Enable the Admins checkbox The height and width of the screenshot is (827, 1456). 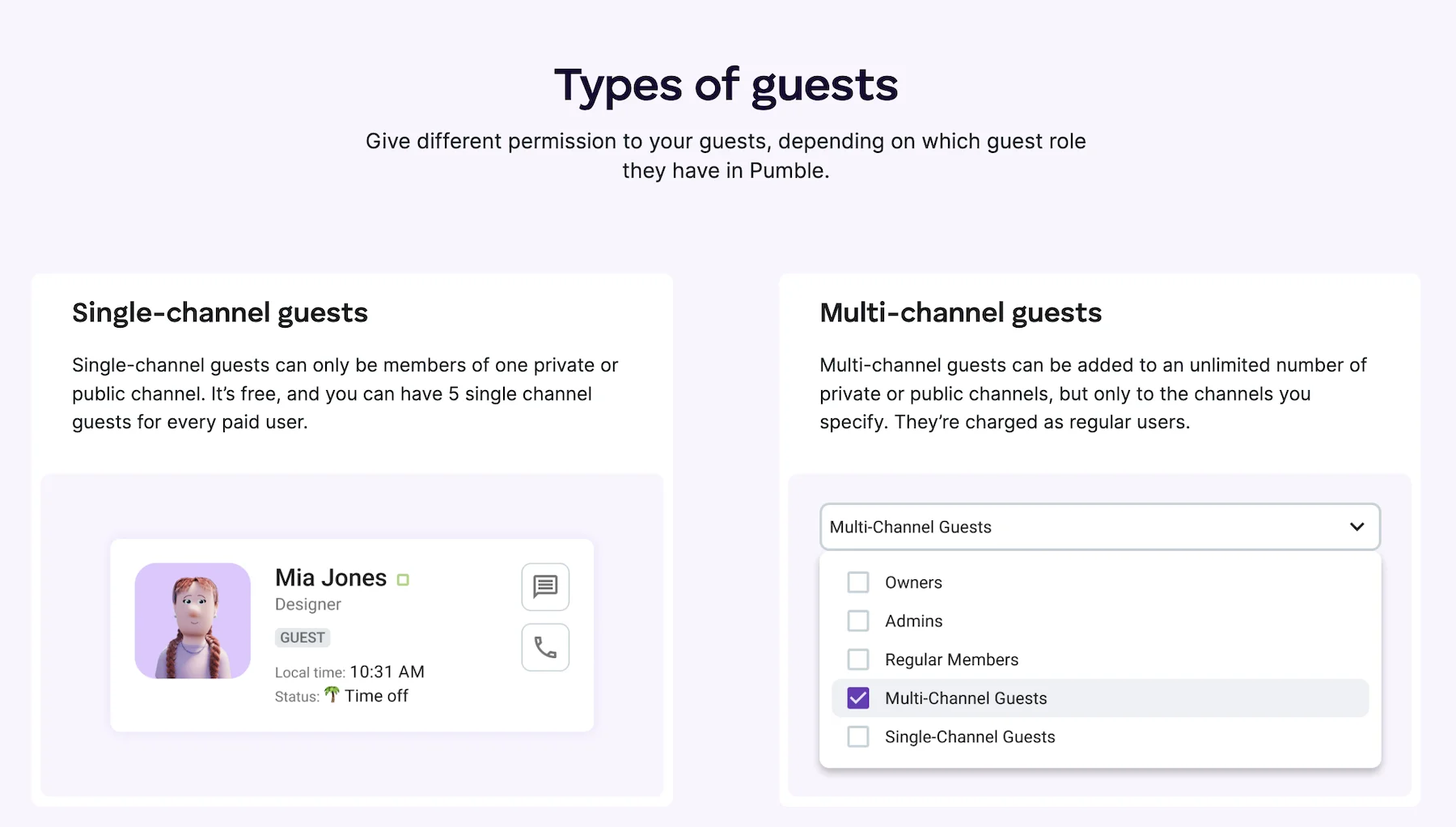(x=858, y=620)
